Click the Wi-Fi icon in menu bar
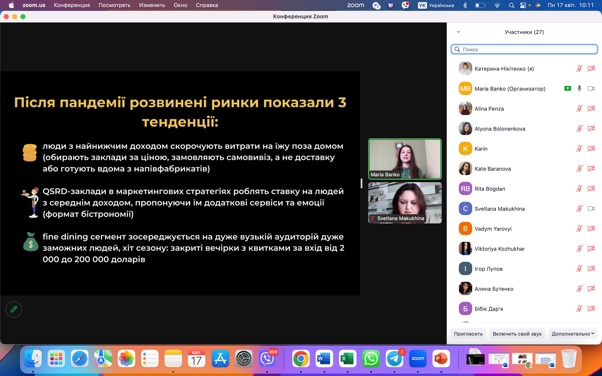The width and height of the screenshot is (602, 376). tap(497, 5)
